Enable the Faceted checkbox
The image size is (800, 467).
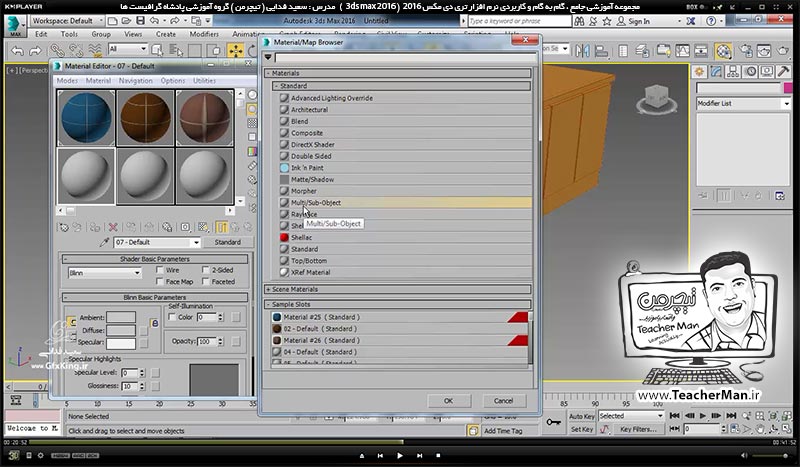(x=206, y=281)
